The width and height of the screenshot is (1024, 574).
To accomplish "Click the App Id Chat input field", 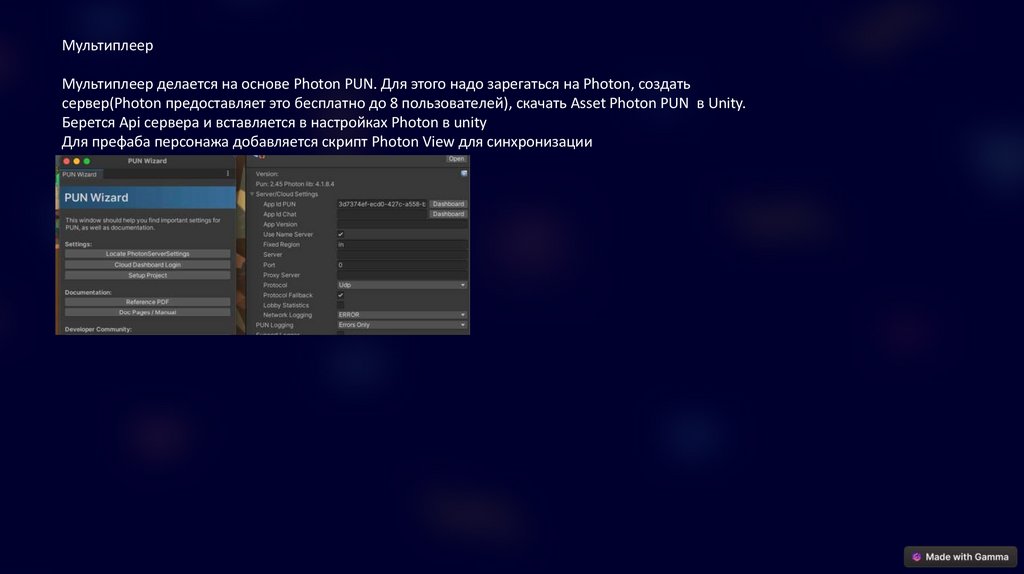I will [x=381, y=214].
